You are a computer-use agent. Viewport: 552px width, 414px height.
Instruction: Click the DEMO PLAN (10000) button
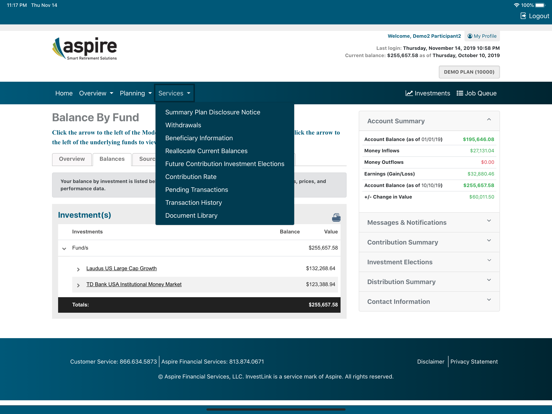(x=469, y=72)
